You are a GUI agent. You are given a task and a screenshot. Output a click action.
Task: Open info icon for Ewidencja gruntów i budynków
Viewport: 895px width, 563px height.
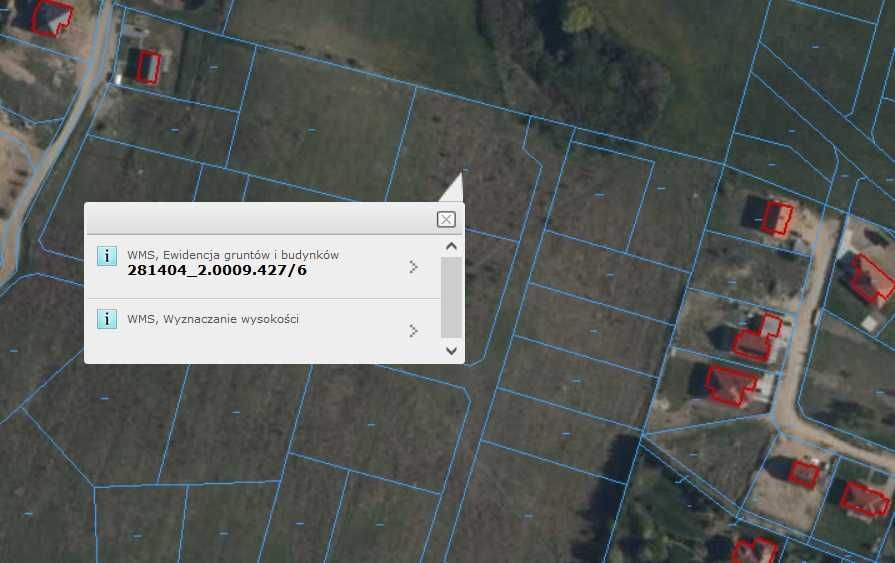(x=107, y=256)
